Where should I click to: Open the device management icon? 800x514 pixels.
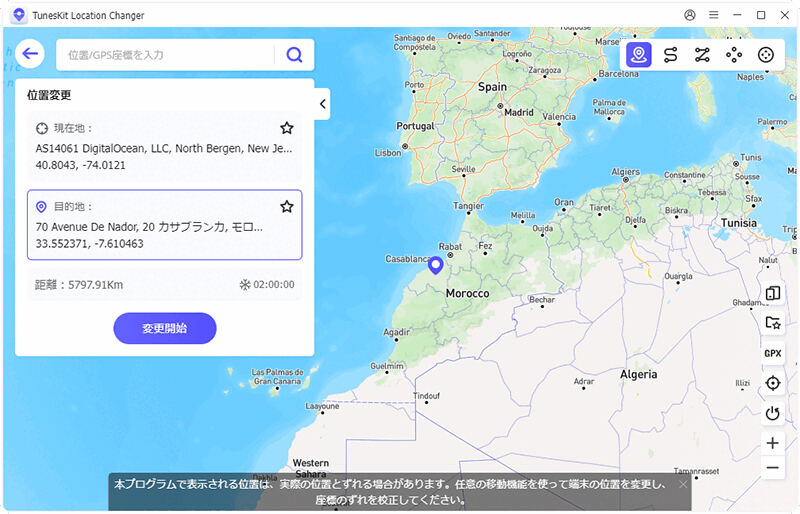click(x=772, y=293)
